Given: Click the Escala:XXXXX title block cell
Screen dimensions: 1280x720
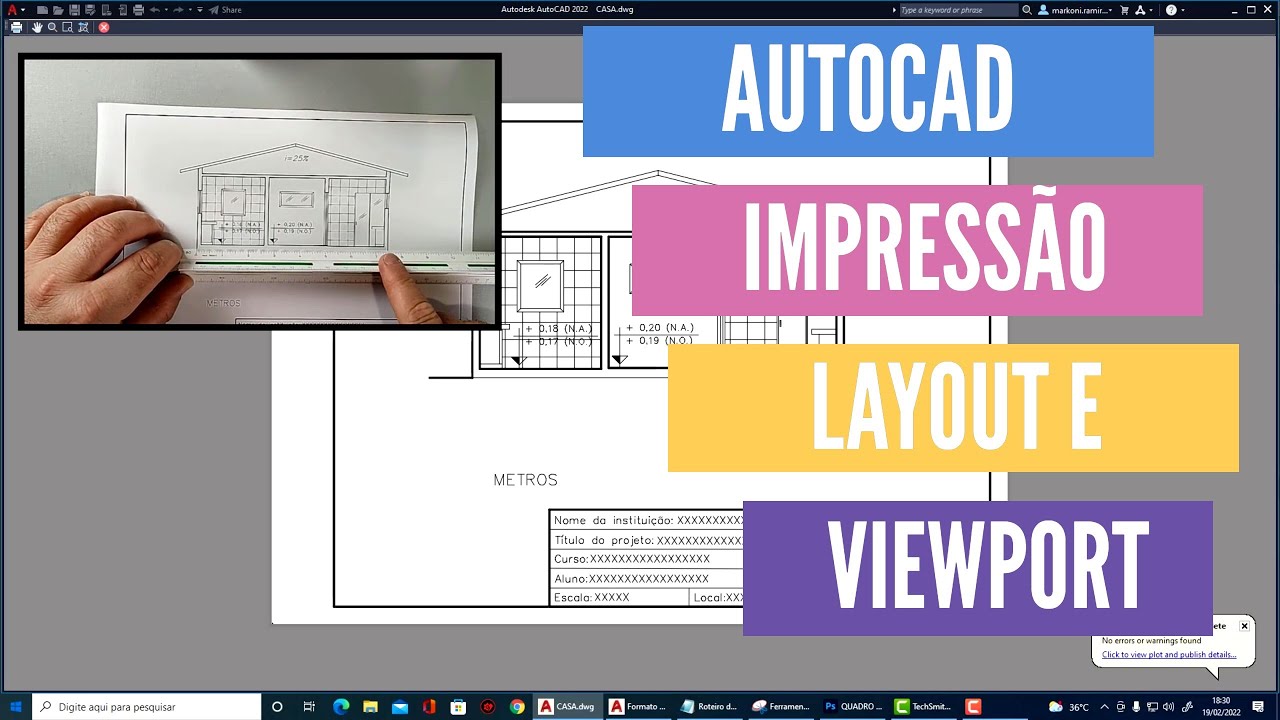Looking at the screenshot, I should pyautogui.click(x=620, y=597).
